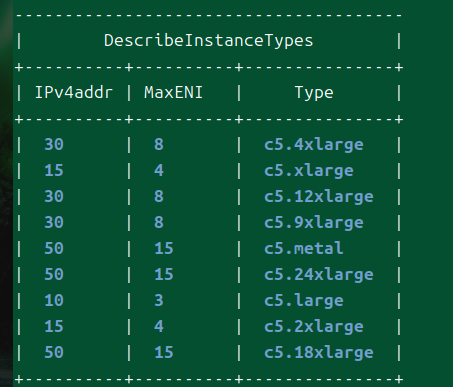Click IPv4addr value 15 in c5.2xlarge row
Screen dimensions: 453x387
click(54, 326)
